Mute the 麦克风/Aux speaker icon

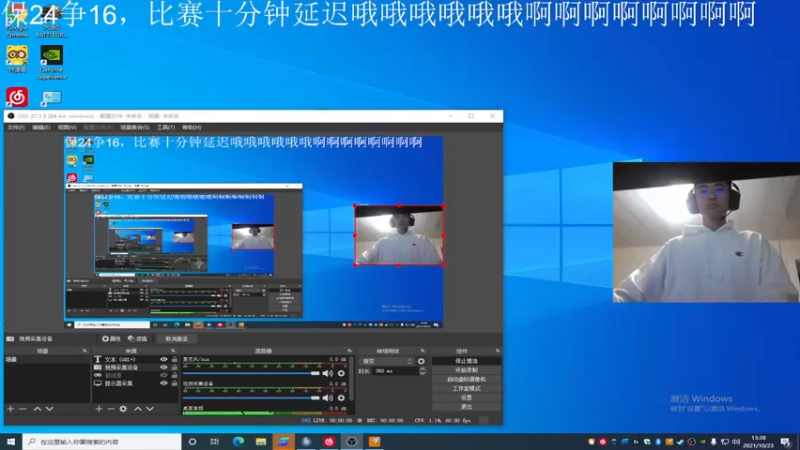[x=328, y=373]
